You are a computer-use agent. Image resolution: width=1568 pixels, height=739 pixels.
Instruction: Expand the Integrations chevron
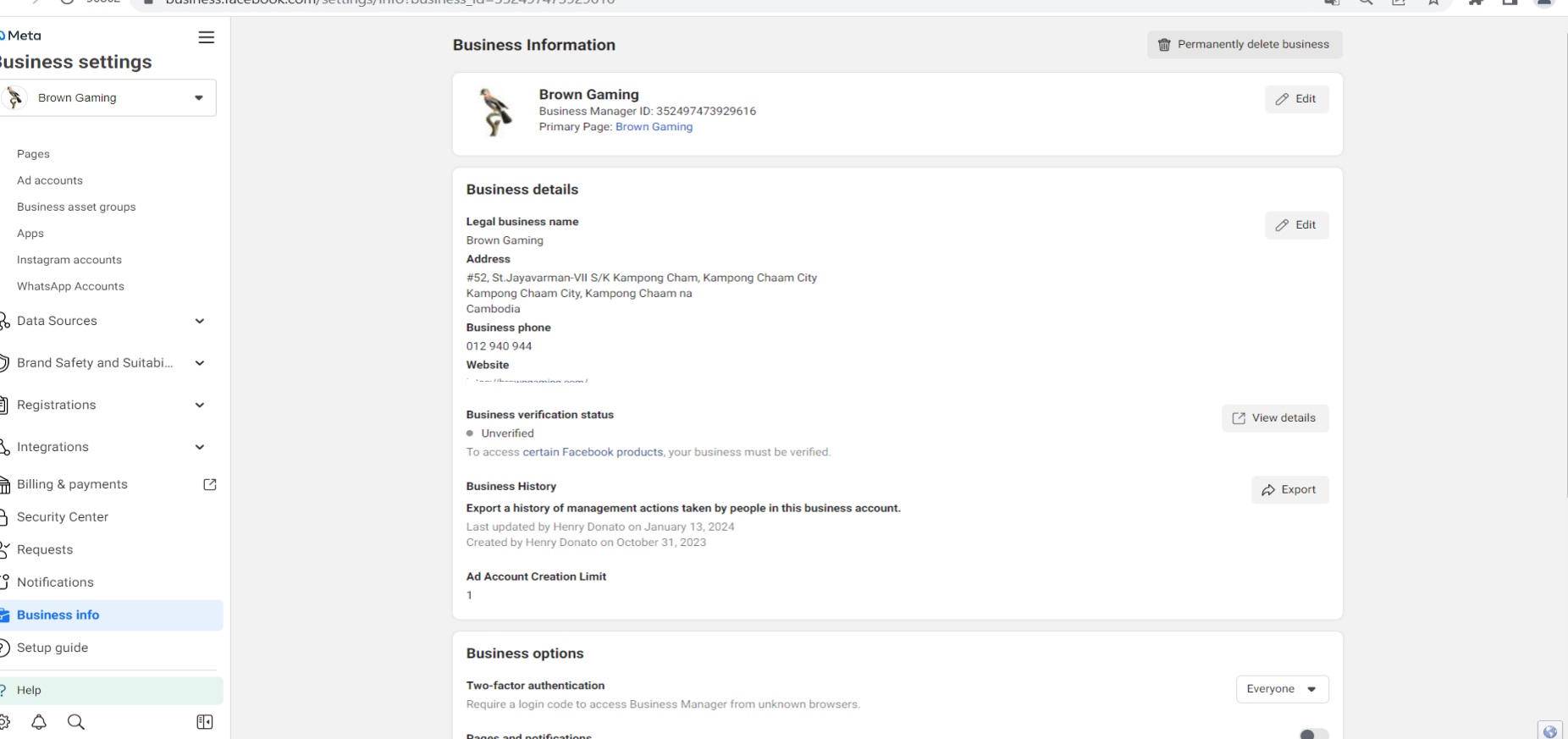point(200,447)
